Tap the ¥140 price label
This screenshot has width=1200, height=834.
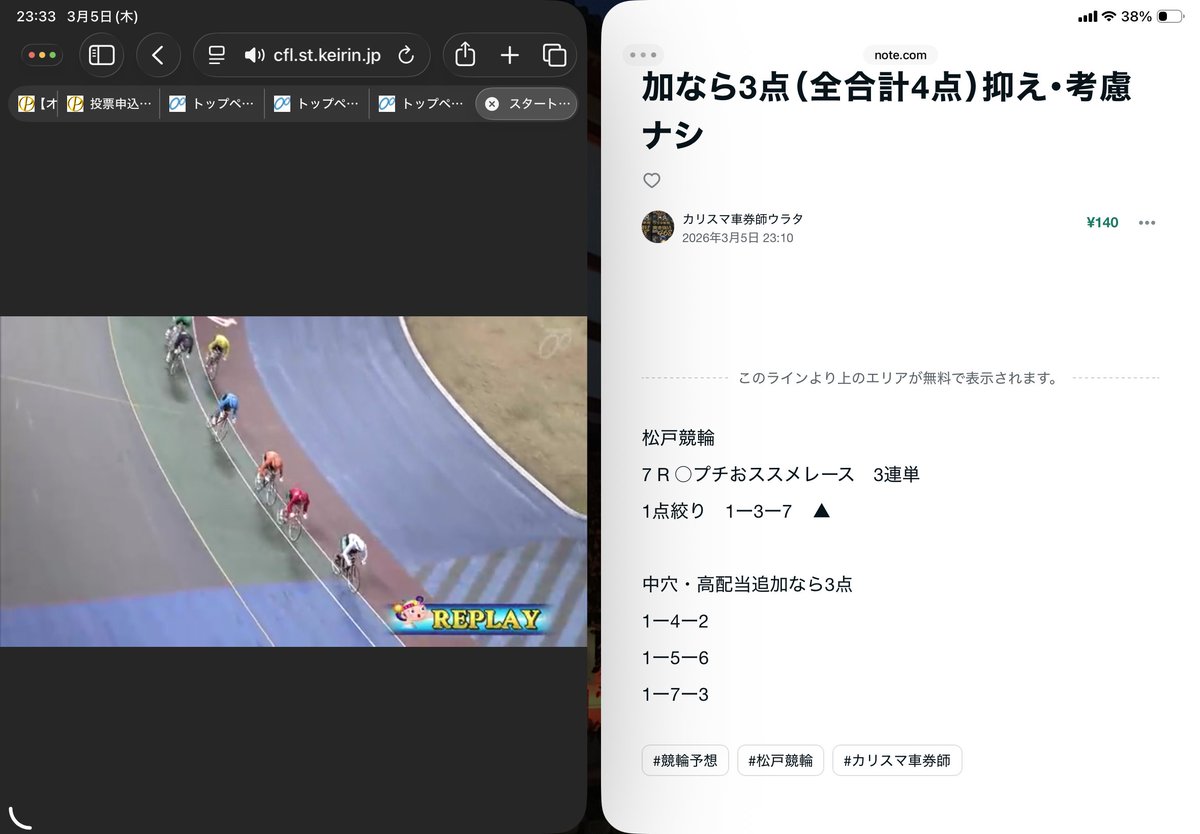click(1102, 222)
